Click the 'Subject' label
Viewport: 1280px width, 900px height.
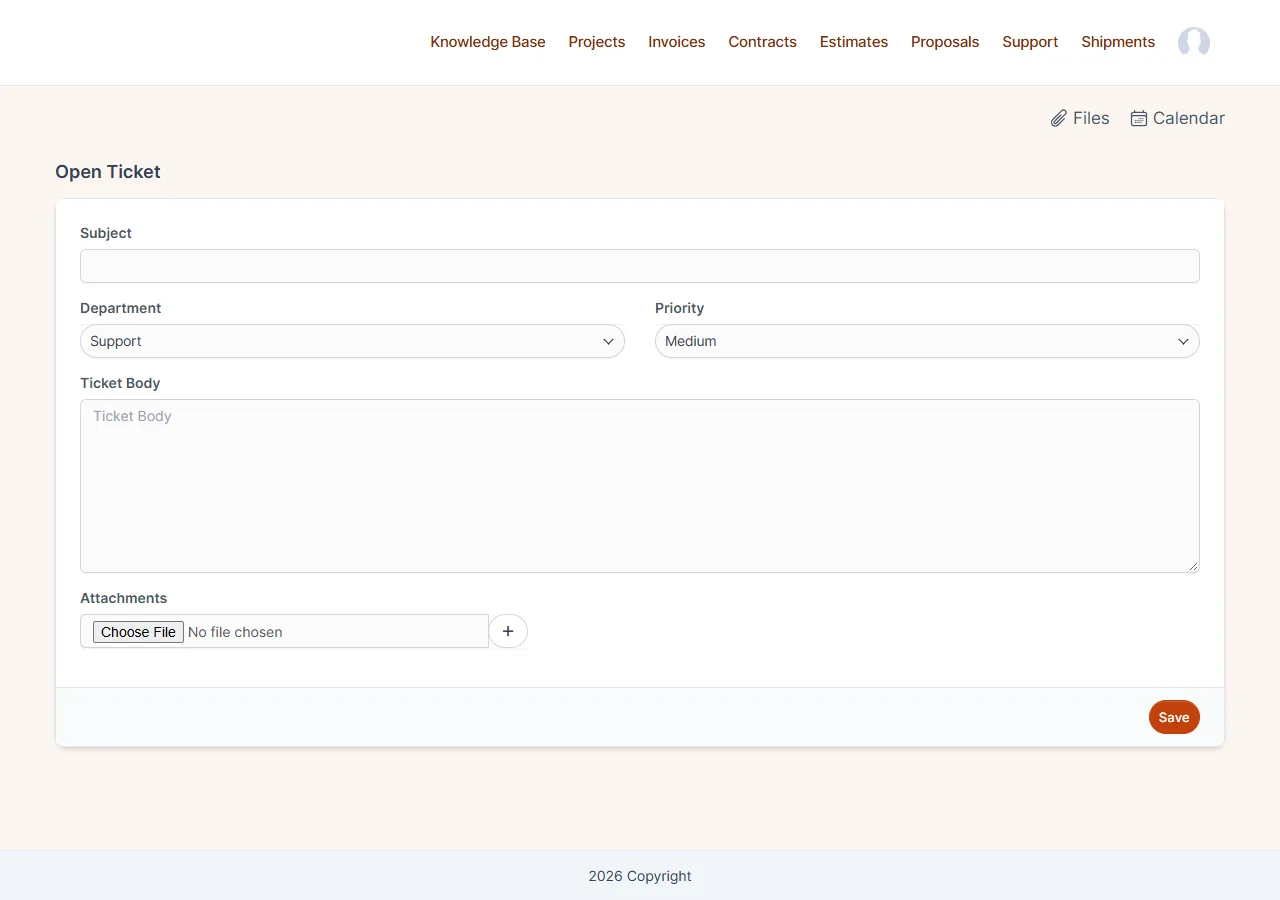click(106, 233)
